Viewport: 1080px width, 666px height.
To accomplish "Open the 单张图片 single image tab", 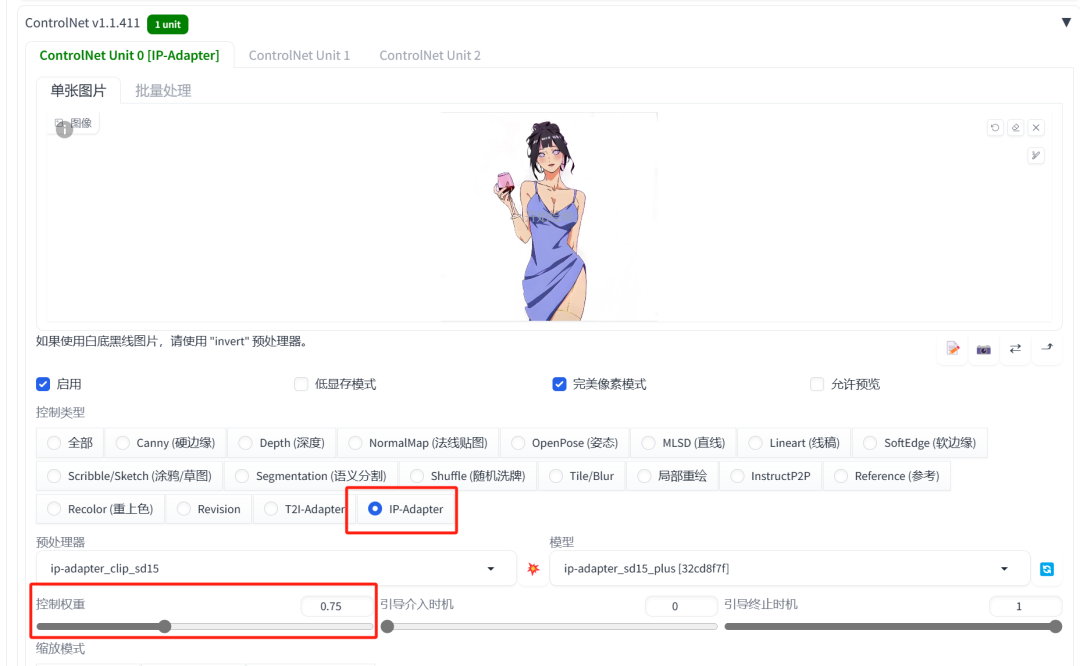I will pyautogui.click(x=78, y=90).
